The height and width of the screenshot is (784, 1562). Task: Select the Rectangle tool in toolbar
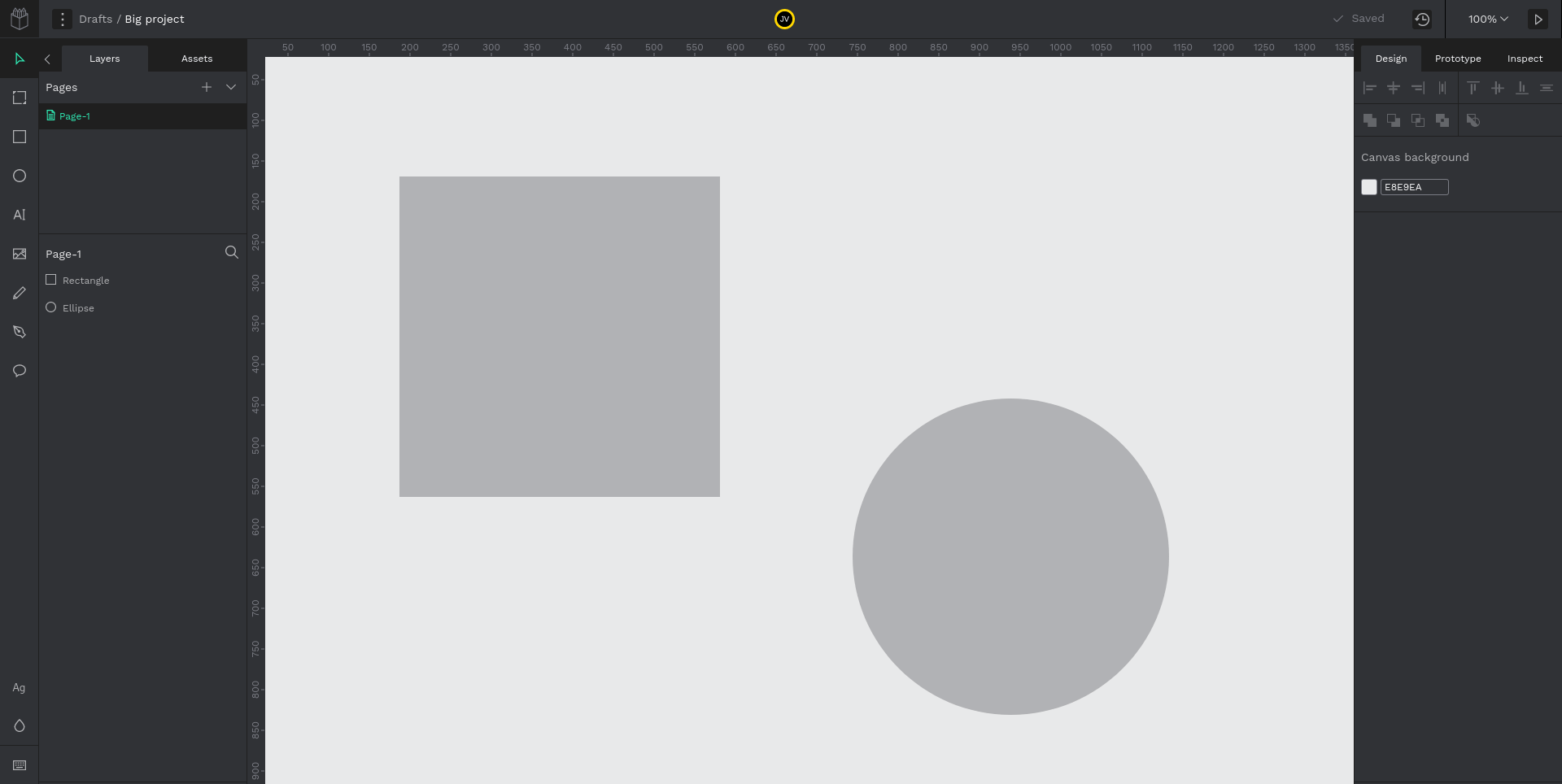coord(20,137)
